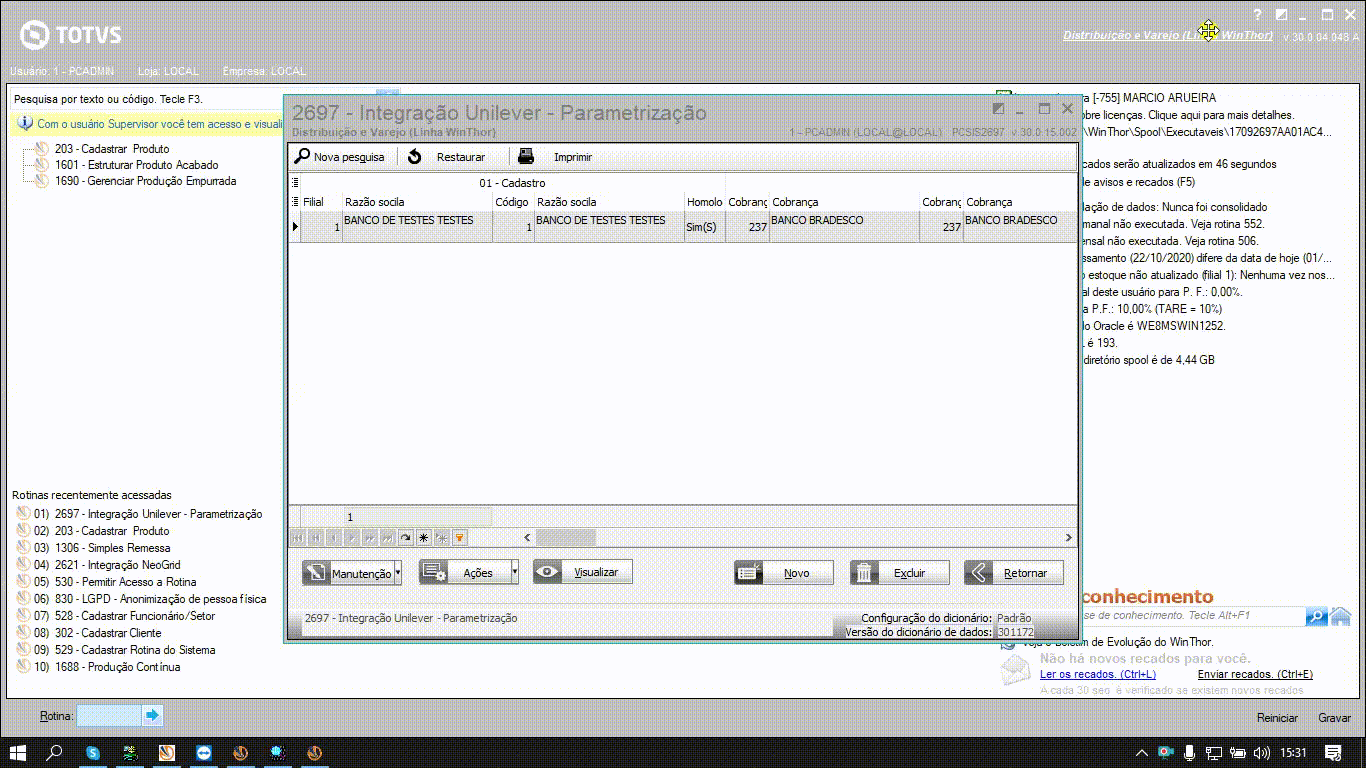The image size is (1366, 768).
Task: Click Visualizar eye button
Action: tap(583, 572)
